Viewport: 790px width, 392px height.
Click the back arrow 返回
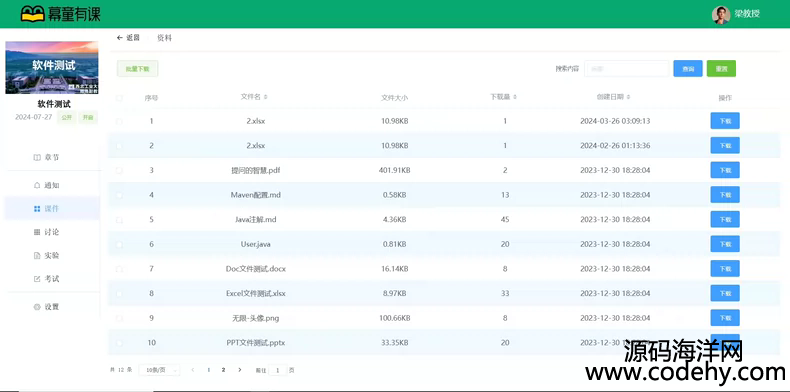coord(128,38)
